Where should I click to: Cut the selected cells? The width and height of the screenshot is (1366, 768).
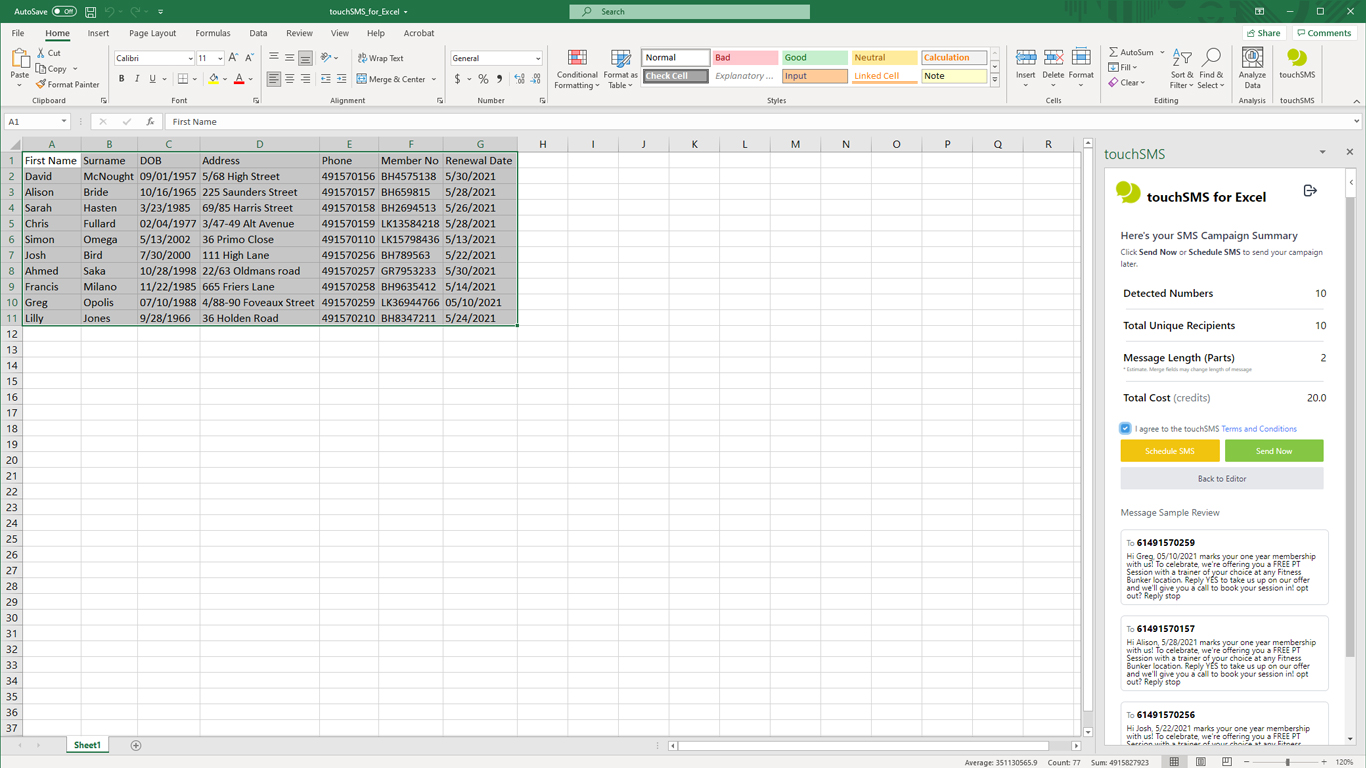[x=49, y=53]
